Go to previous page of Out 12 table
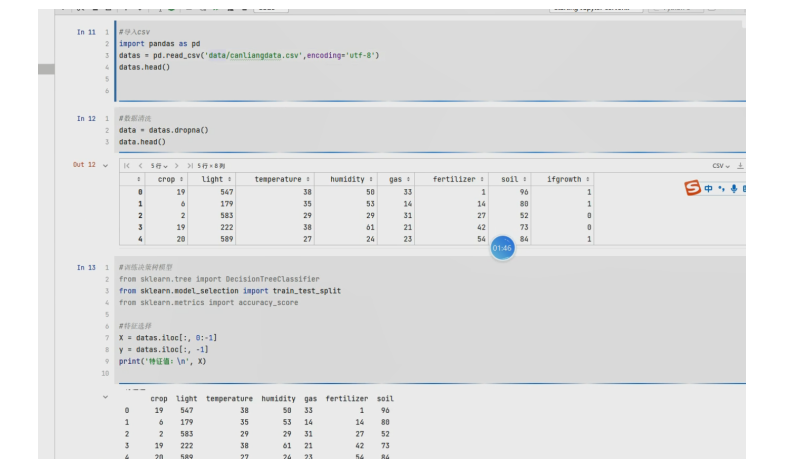The image size is (803, 468). (140, 166)
